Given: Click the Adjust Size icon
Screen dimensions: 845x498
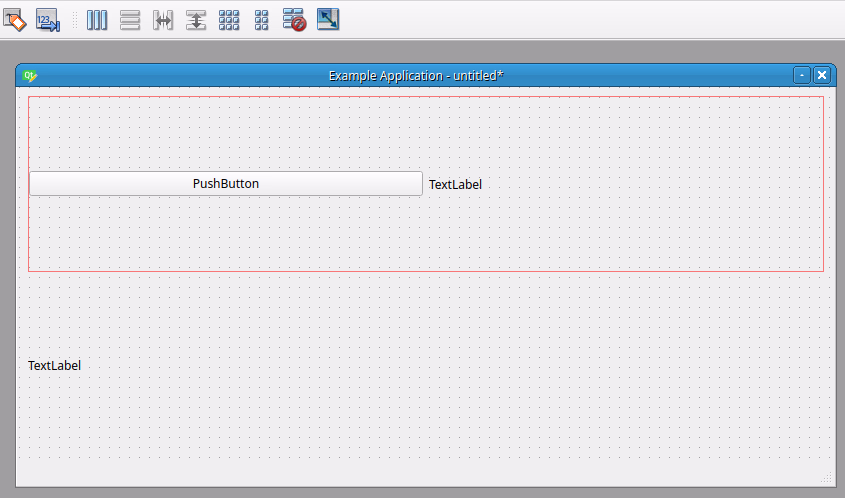Looking at the screenshot, I should 328,20.
